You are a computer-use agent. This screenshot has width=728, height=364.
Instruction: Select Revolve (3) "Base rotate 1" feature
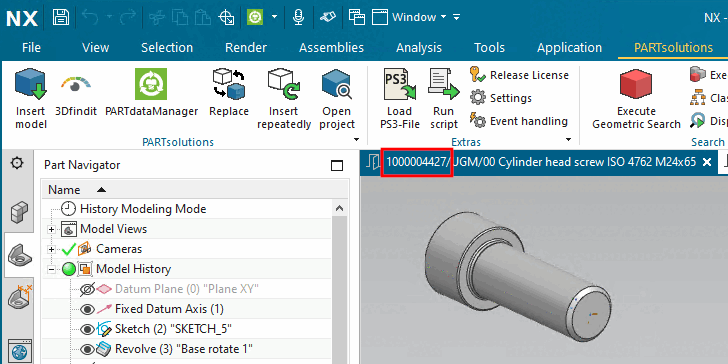tap(183, 349)
